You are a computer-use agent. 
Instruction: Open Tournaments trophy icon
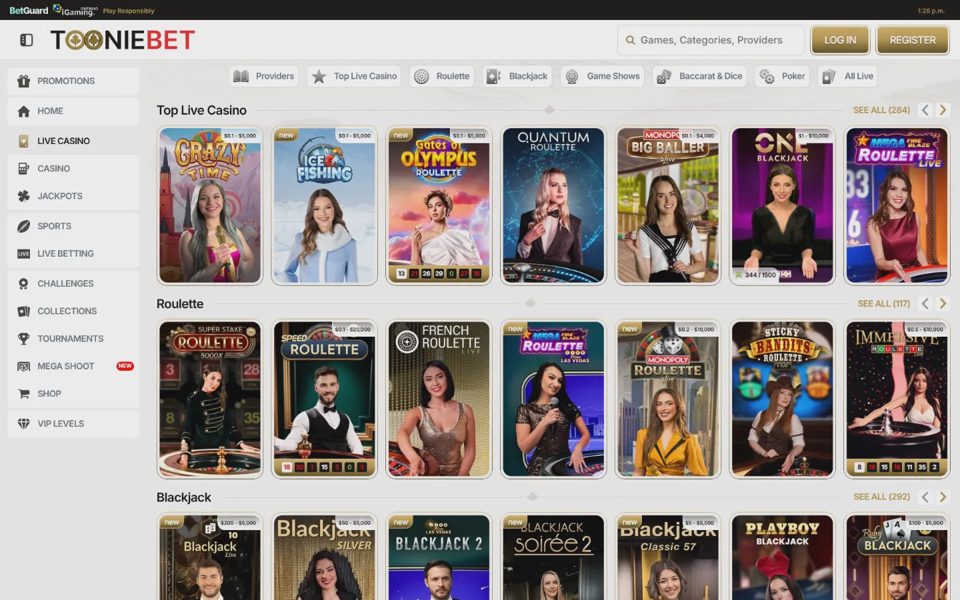coord(23,339)
